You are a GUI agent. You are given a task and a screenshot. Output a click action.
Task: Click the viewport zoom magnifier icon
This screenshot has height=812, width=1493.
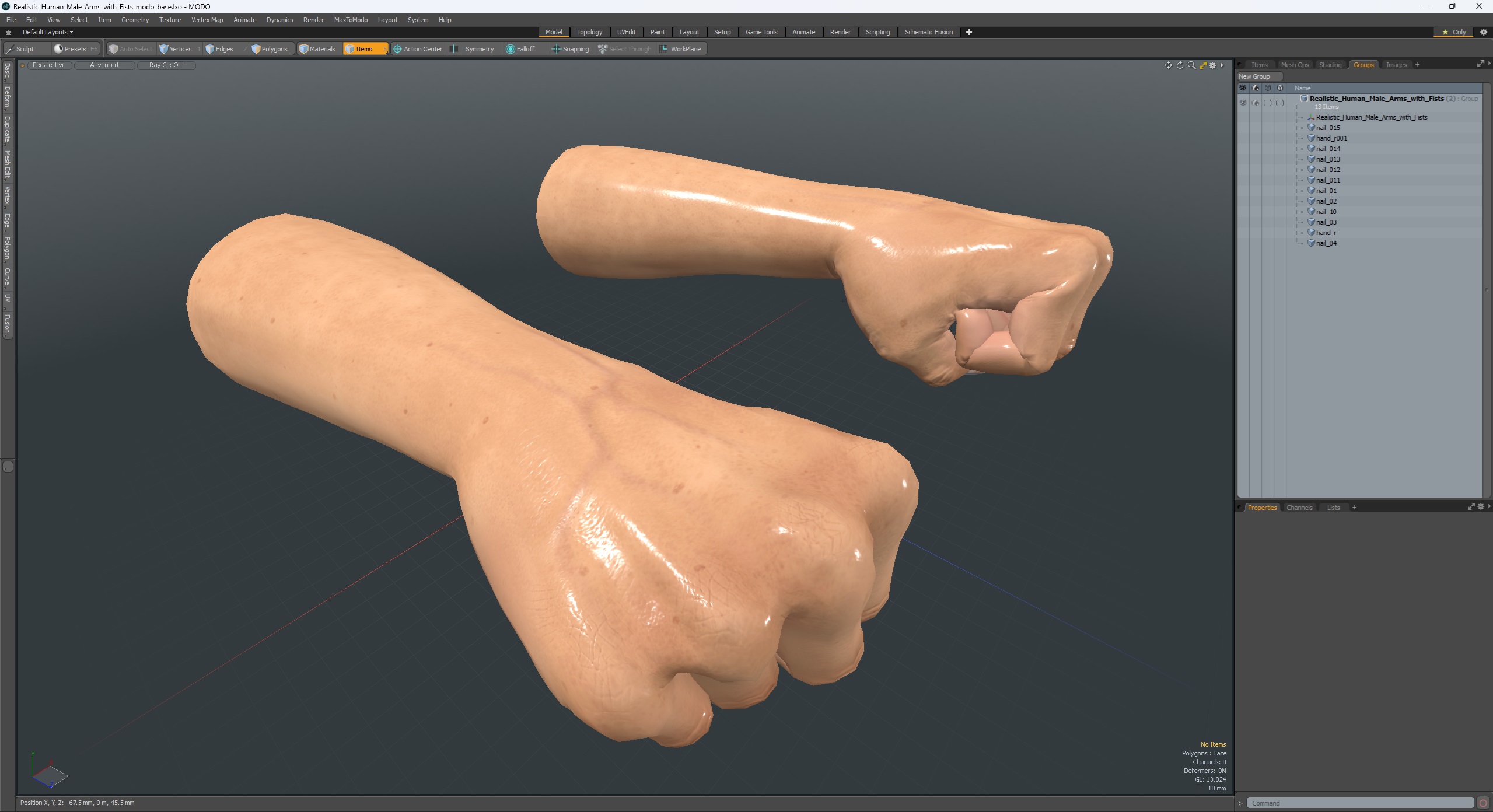[x=1191, y=65]
